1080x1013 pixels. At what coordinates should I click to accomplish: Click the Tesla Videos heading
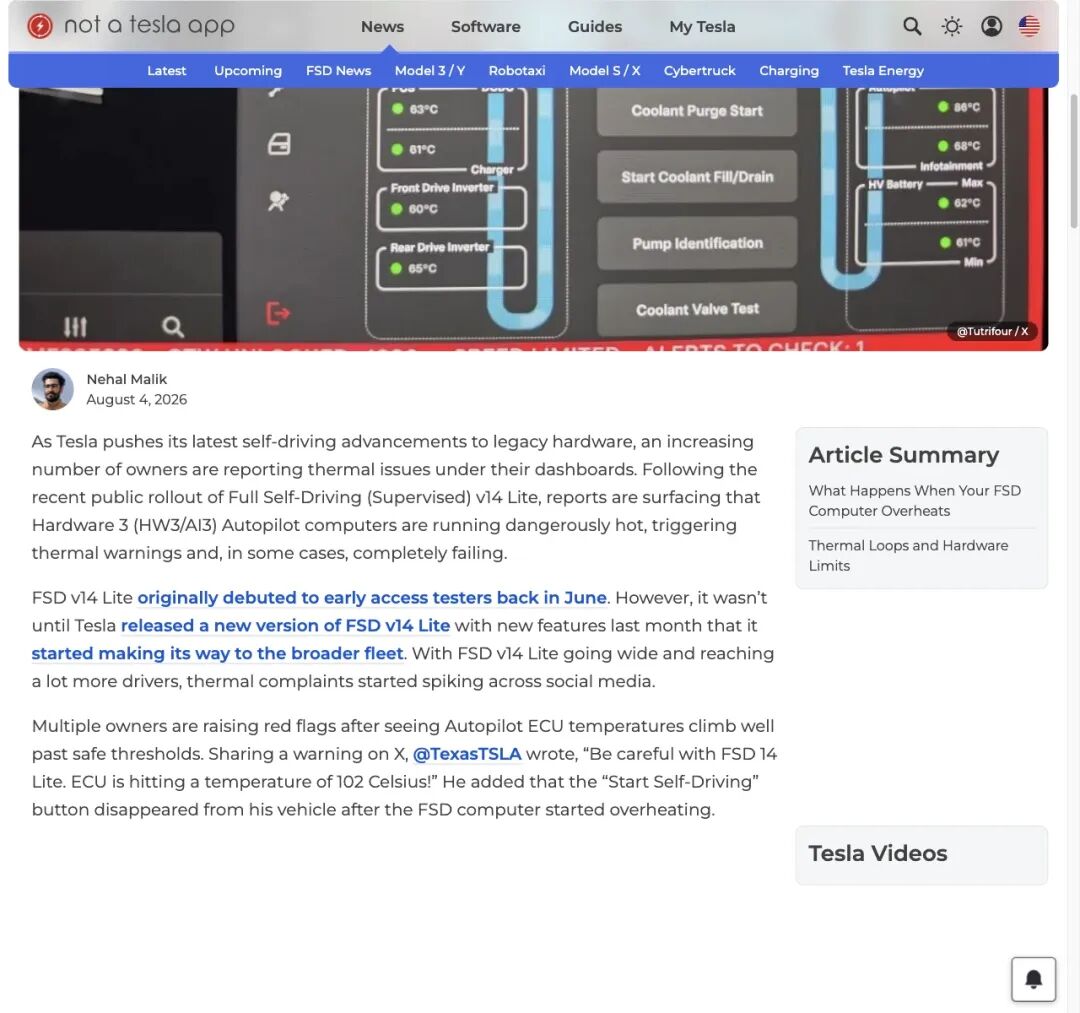click(878, 853)
